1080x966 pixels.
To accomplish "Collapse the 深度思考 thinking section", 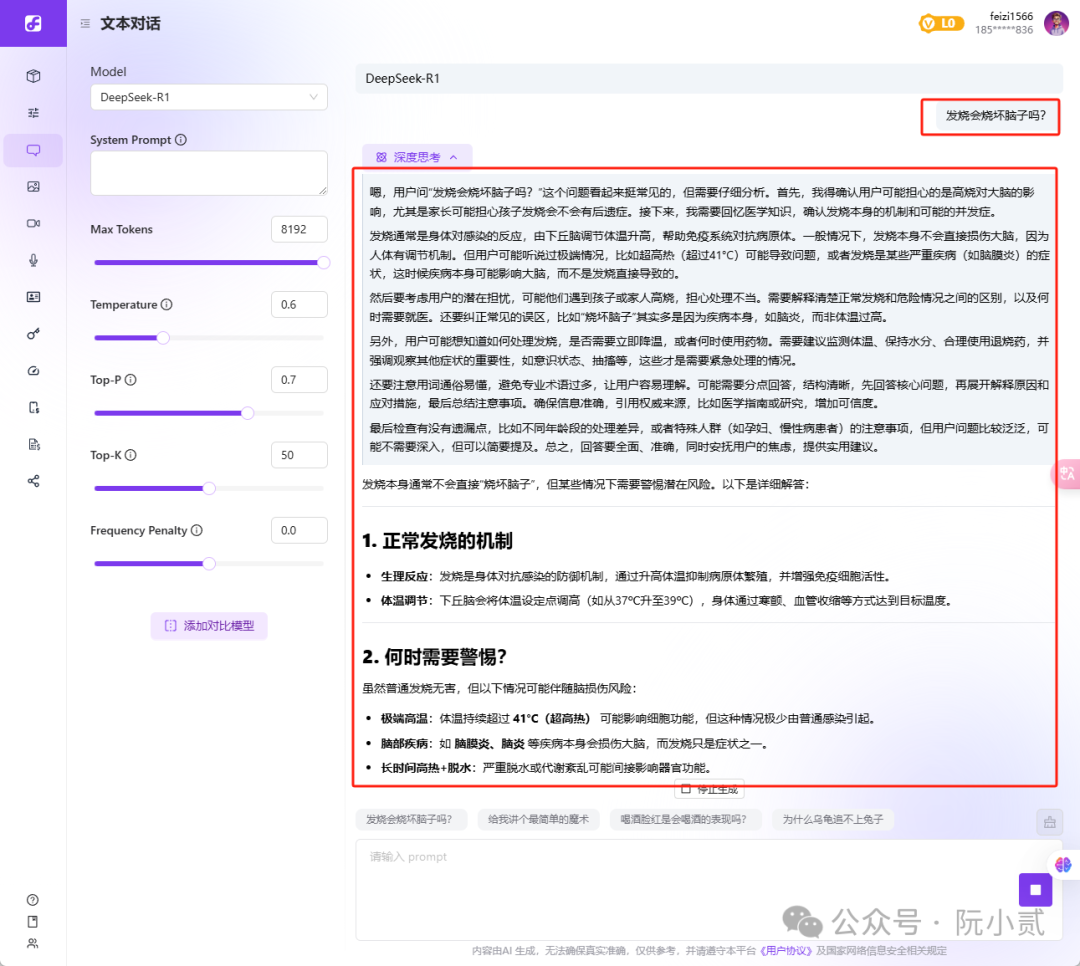I will coord(417,157).
